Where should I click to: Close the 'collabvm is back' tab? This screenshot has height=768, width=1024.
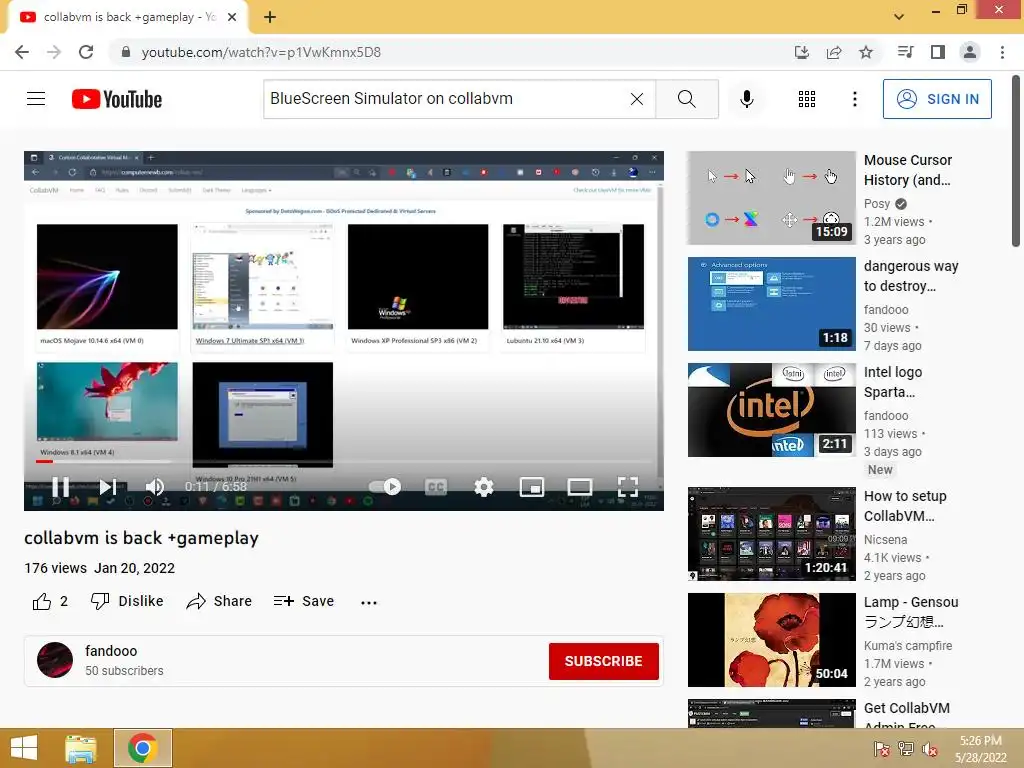coord(232,17)
